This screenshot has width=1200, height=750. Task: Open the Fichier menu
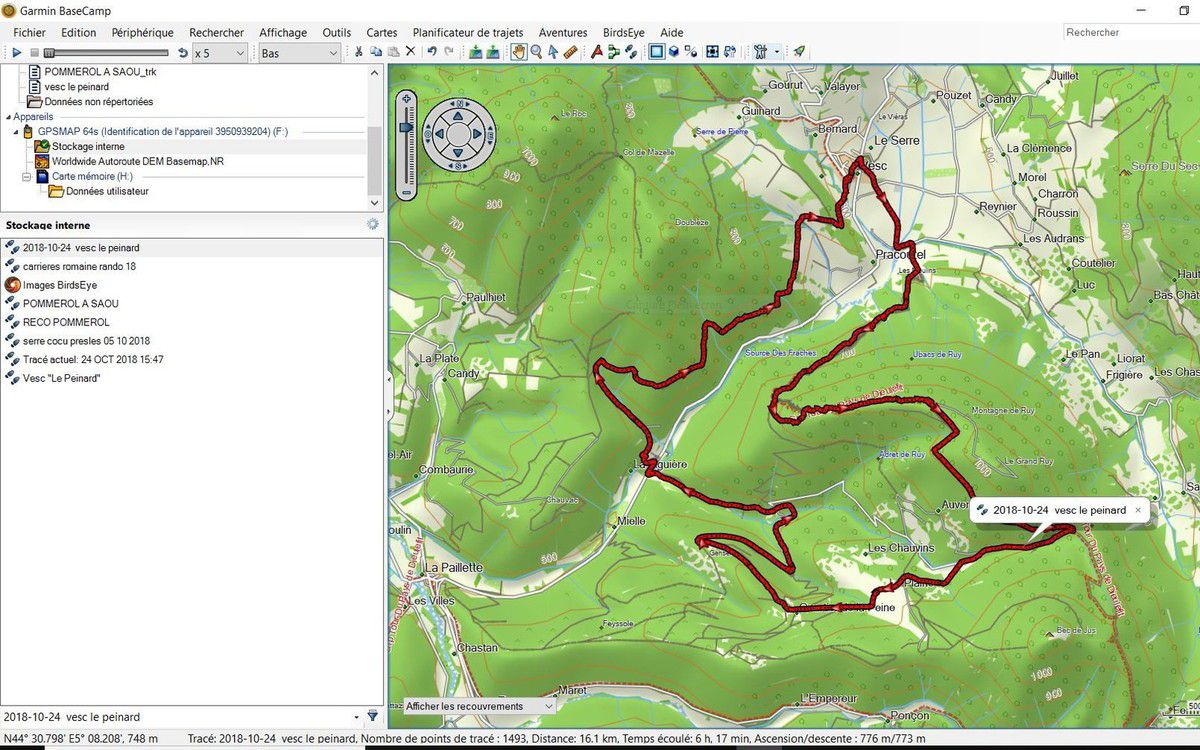coord(29,32)
